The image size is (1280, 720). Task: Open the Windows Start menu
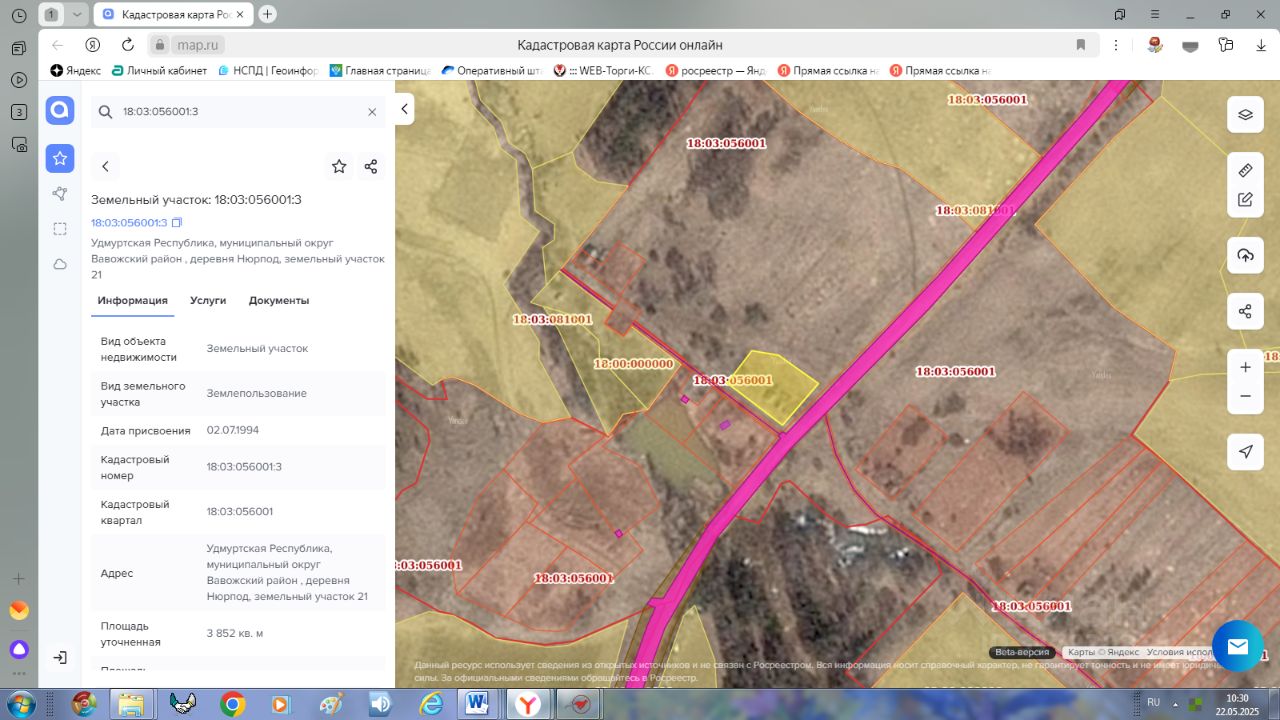coord(19,704)
